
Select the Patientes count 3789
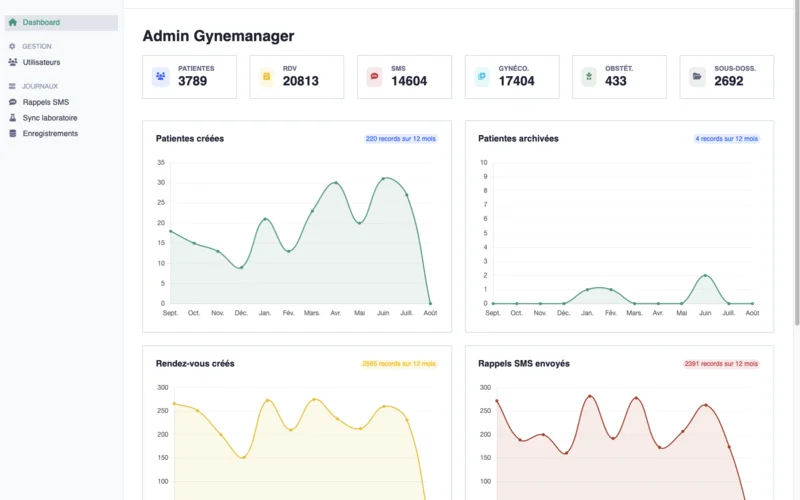click(192, 81)
